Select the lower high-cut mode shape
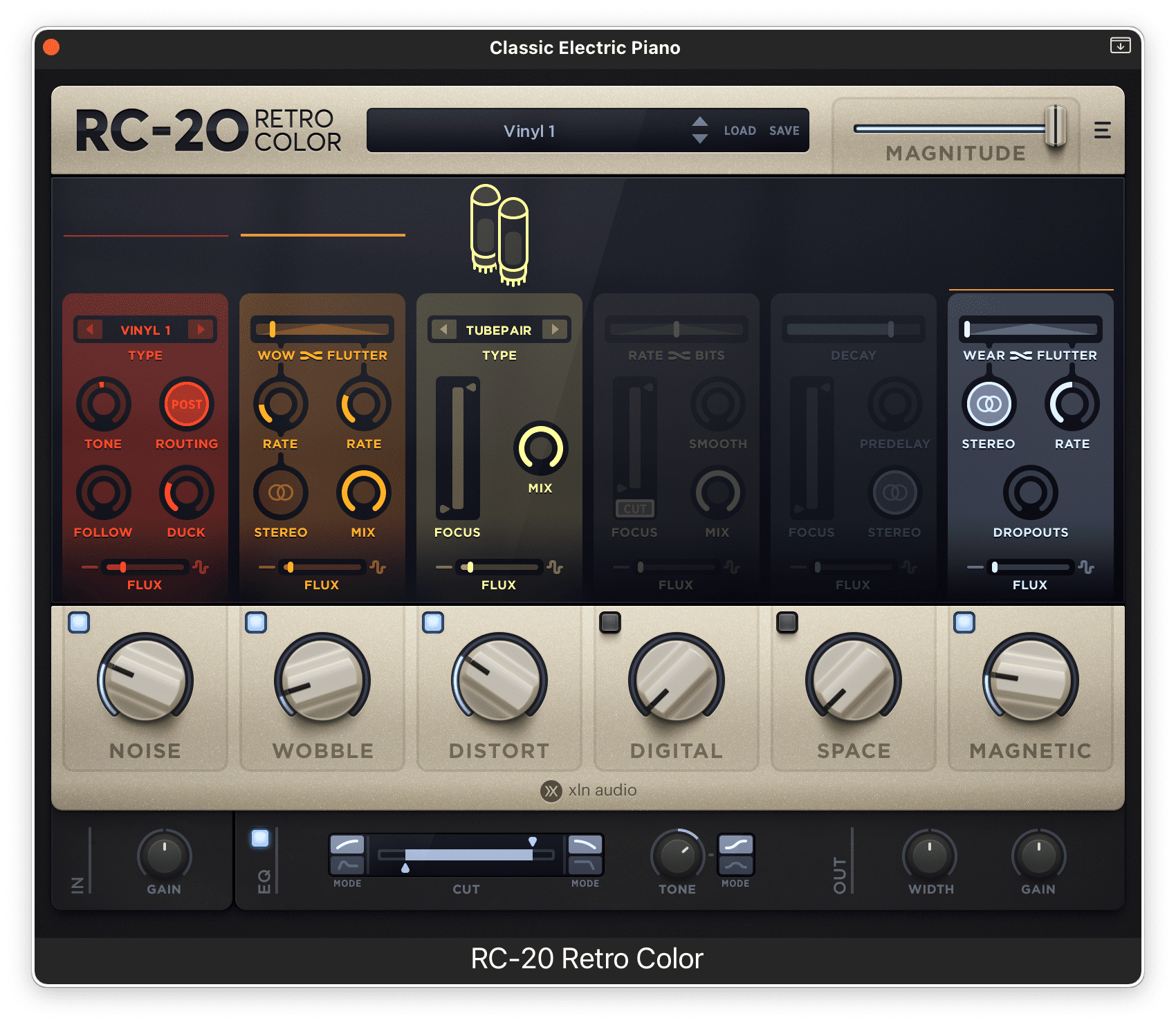Viewport: 1176px width, 1025px height. (585, 865)
